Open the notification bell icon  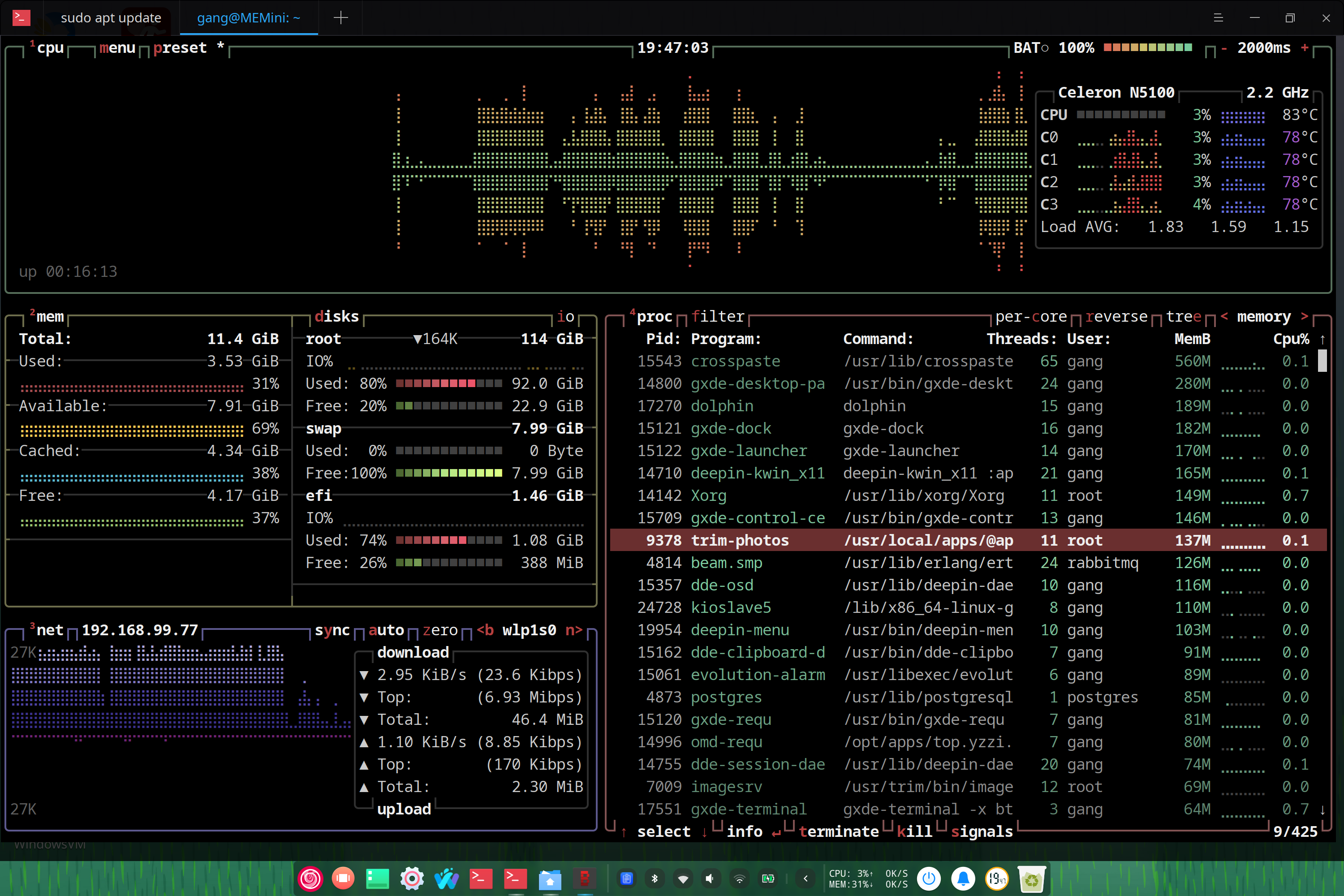pos(963,878)
